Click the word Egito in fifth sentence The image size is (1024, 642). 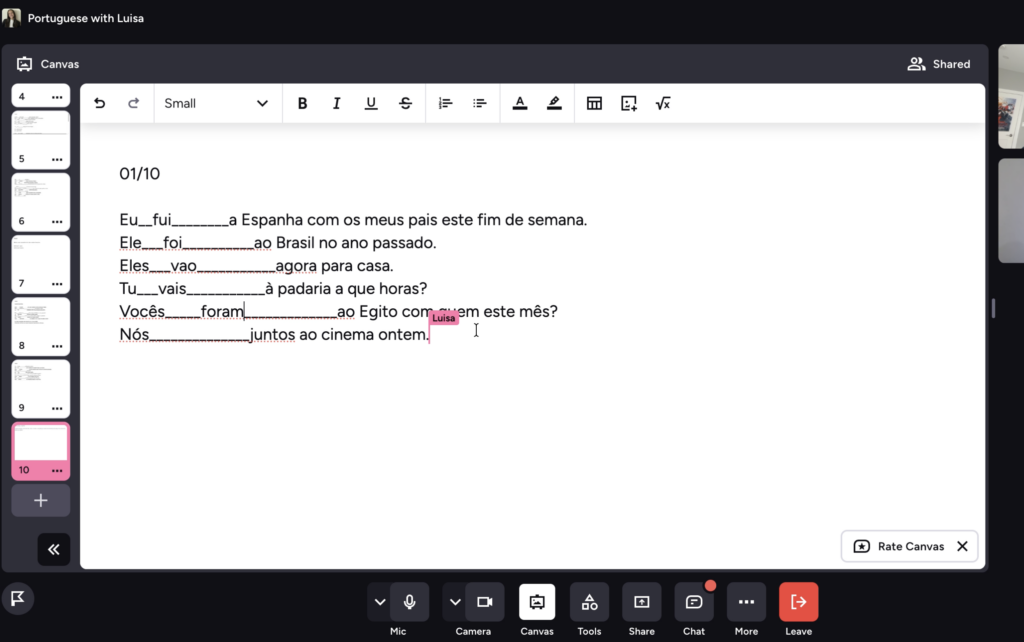(378, 312)
